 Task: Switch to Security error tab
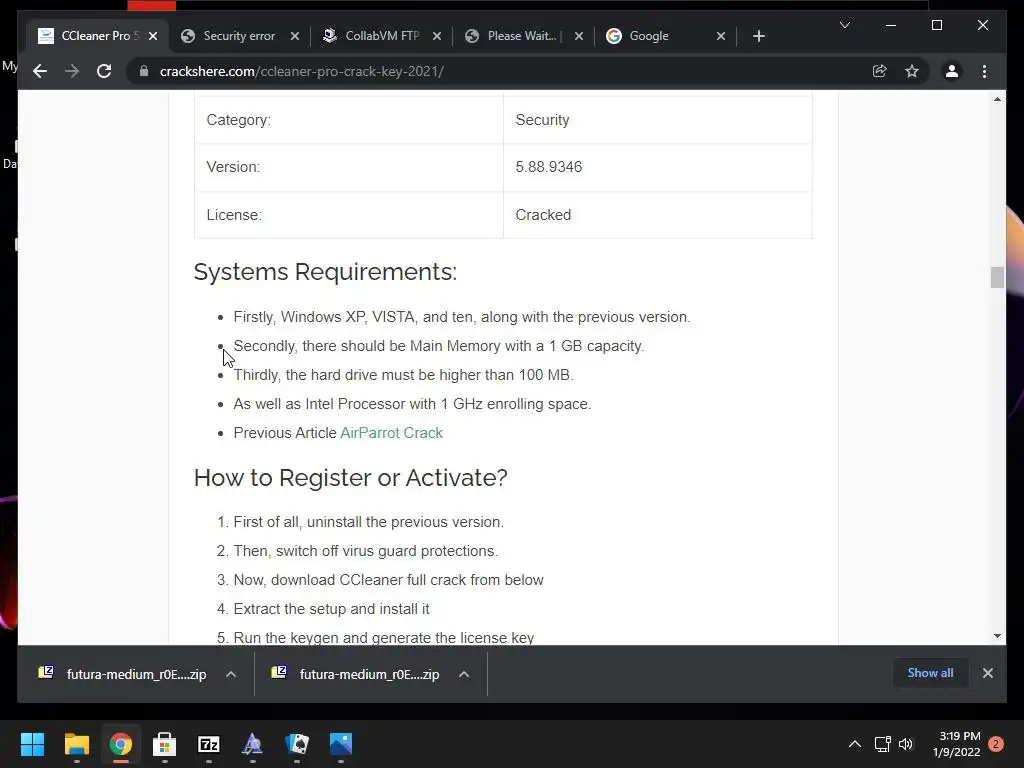[x=239, y=36]
